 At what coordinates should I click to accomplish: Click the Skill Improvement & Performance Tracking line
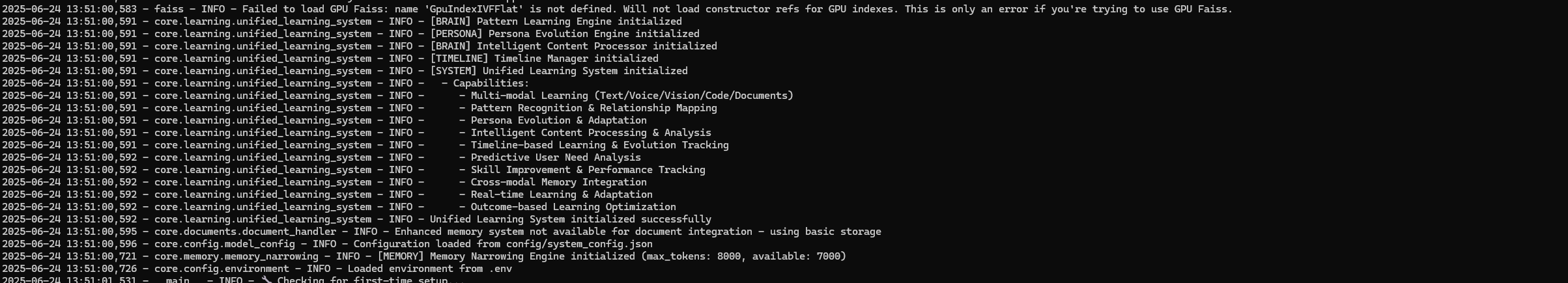(x=354, y=170)
